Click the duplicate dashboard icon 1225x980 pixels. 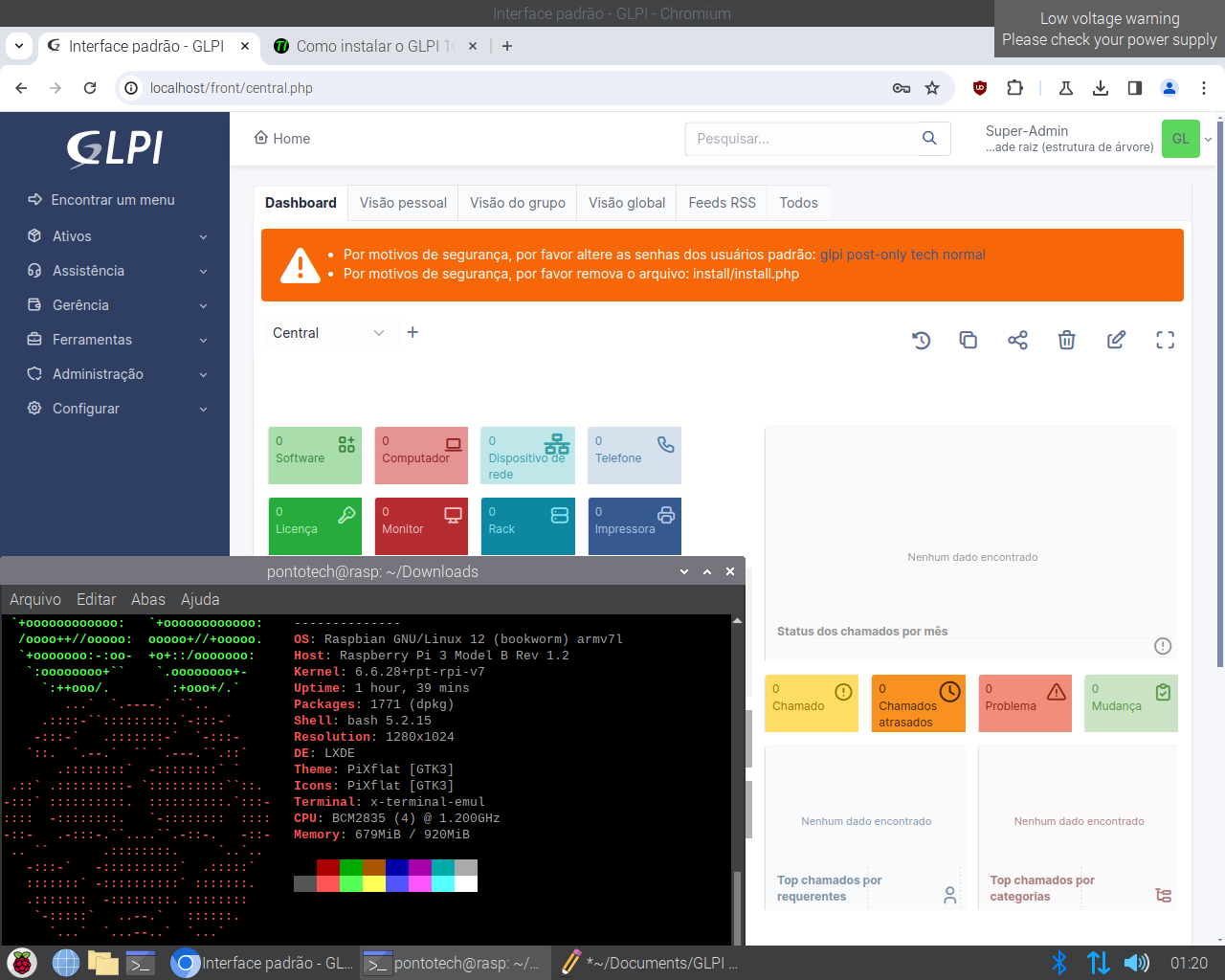[x=969, y=340]
